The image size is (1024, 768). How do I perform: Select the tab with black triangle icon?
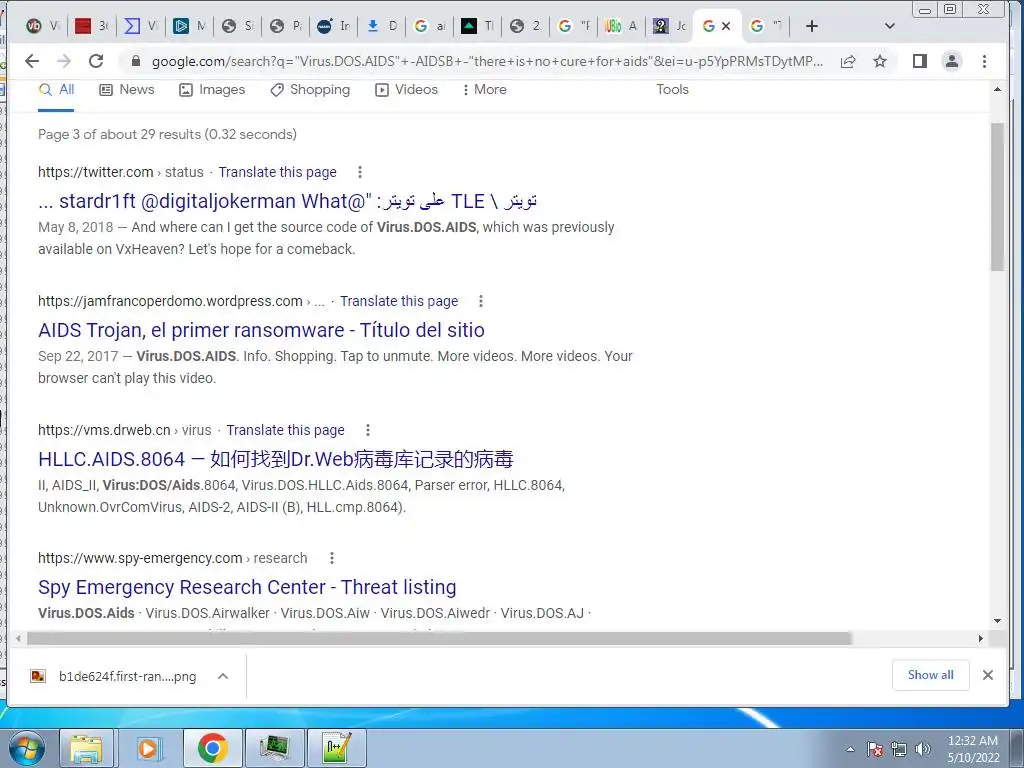[x=477, y=26]
